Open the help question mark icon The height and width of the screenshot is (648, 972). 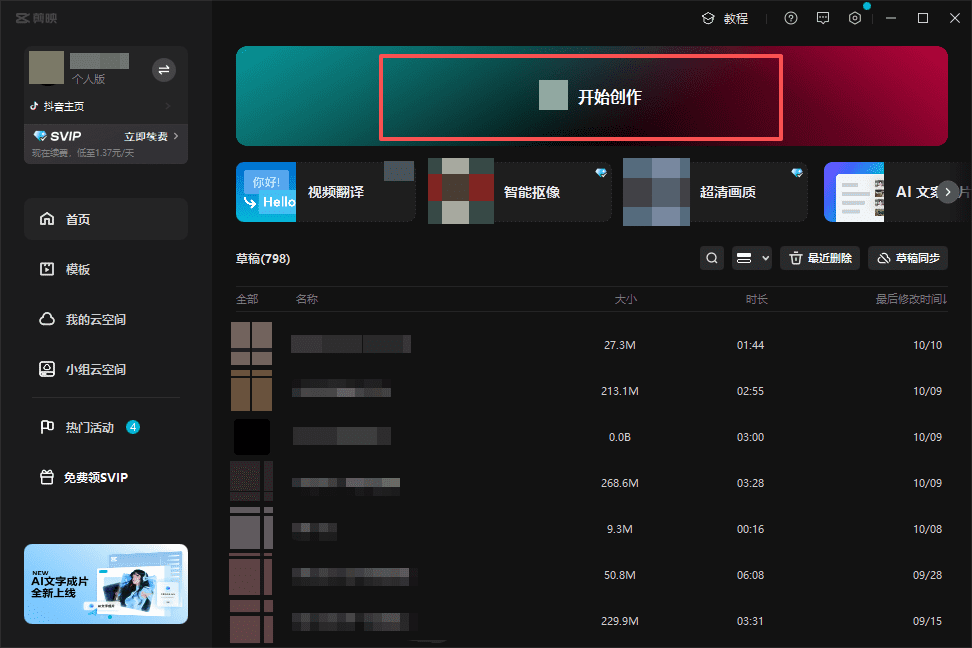click(x=791, y=18)
